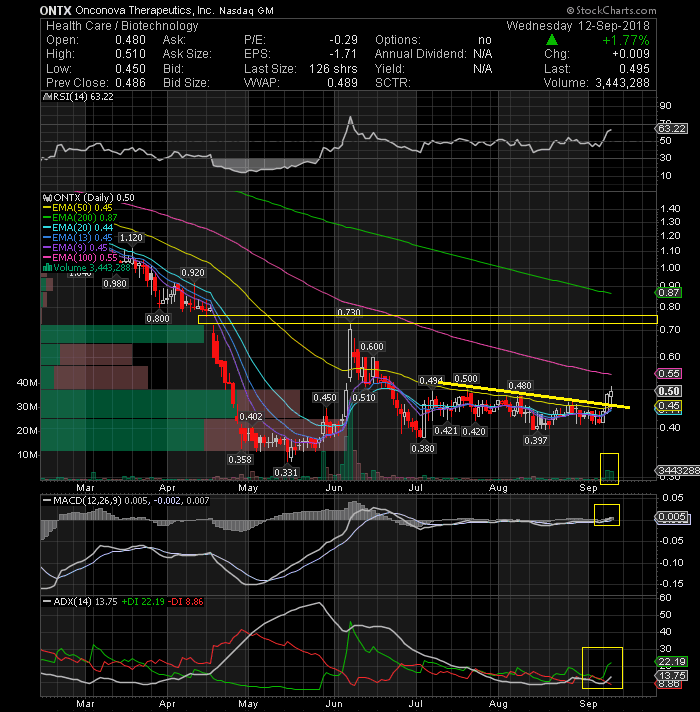The width and height of the screenshot is (700, 712).
Task: Click the 0.005 MACD axis tag
Action: point(673,517)
